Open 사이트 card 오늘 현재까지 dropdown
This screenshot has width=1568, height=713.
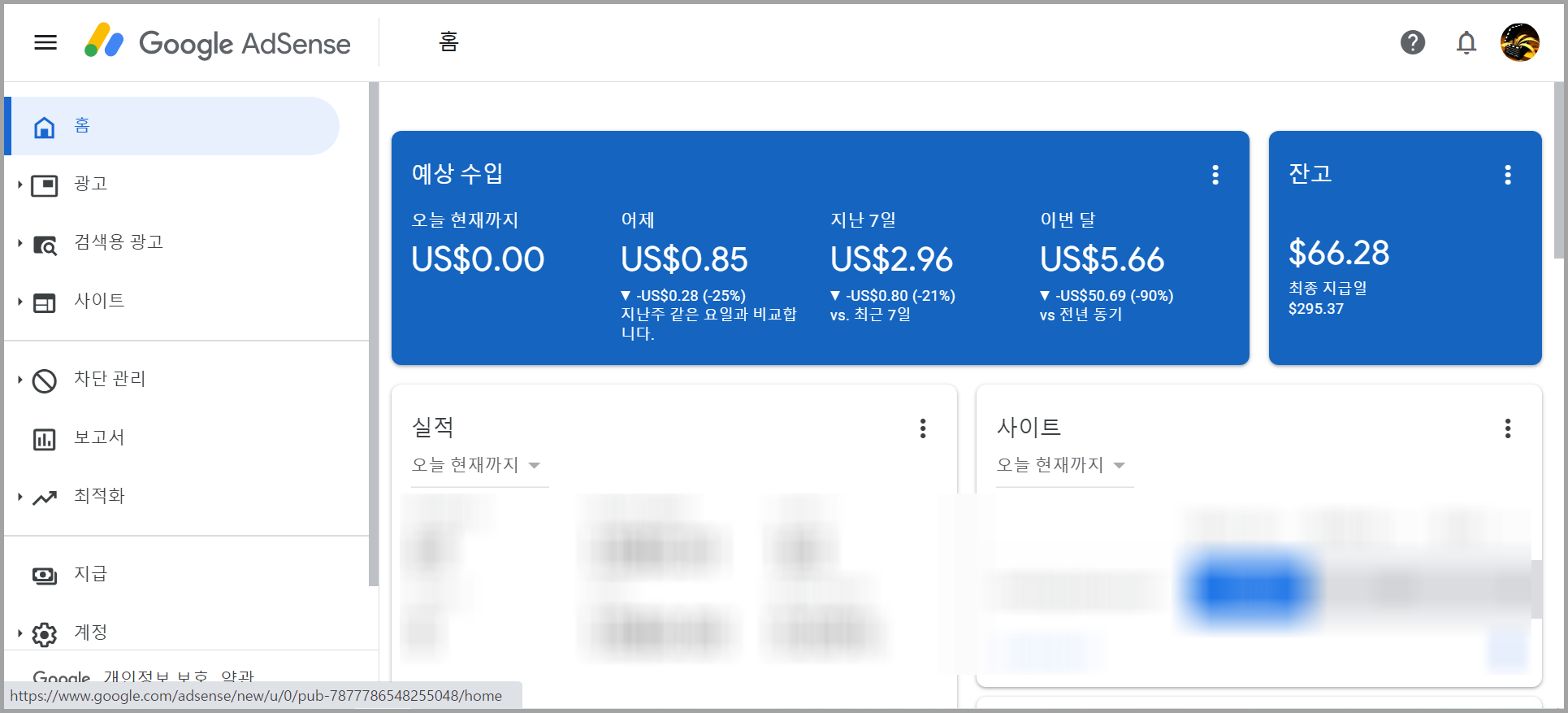pos(1064,465)
